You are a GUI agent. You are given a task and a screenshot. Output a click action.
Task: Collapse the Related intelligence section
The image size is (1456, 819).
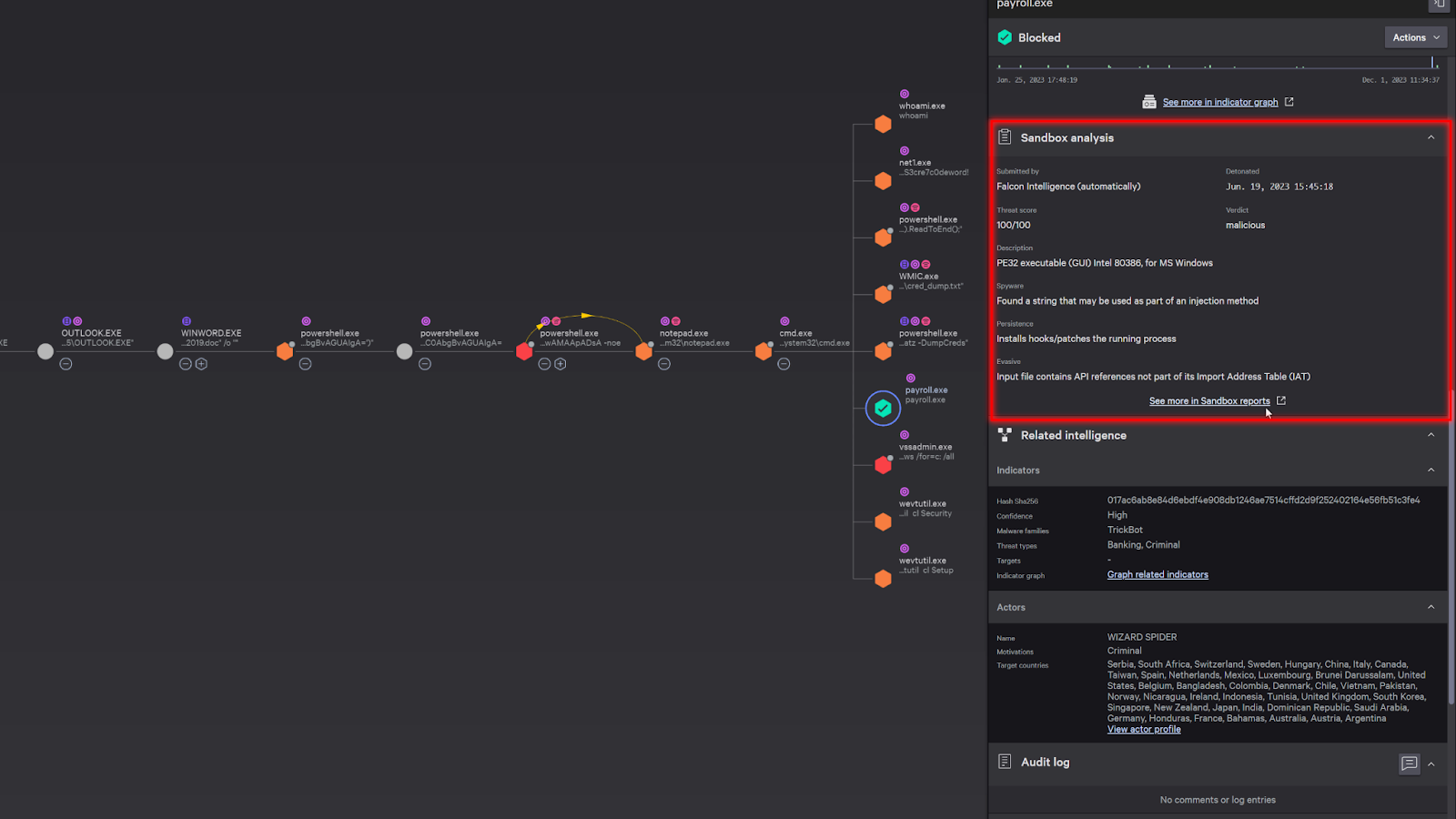point(1431,435)
